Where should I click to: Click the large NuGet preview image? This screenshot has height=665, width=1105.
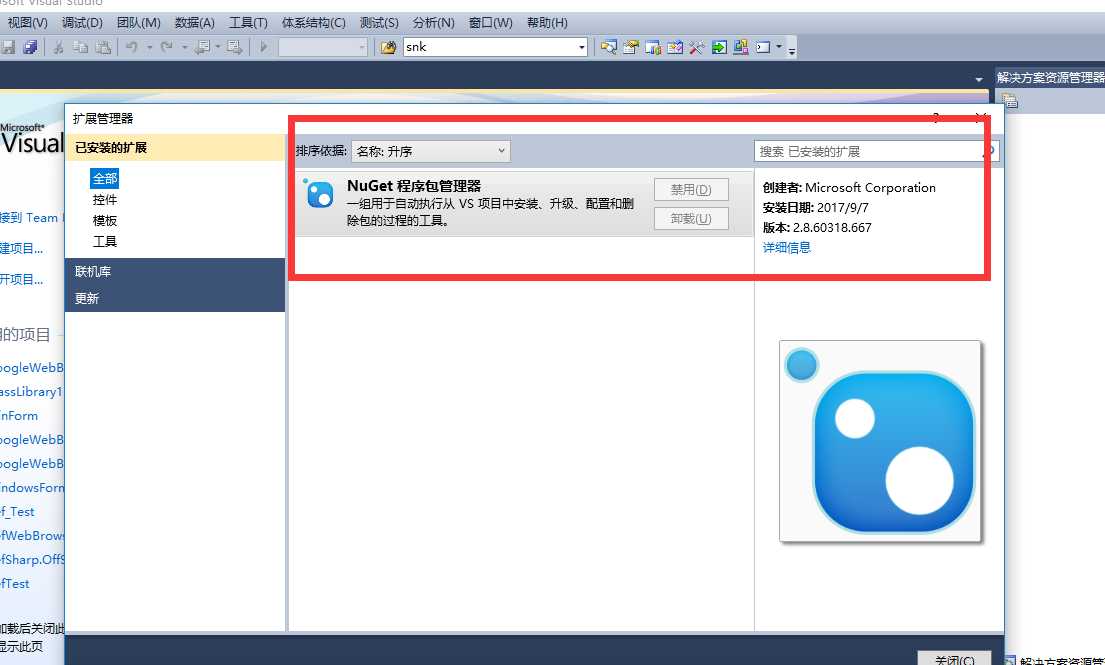880,441
